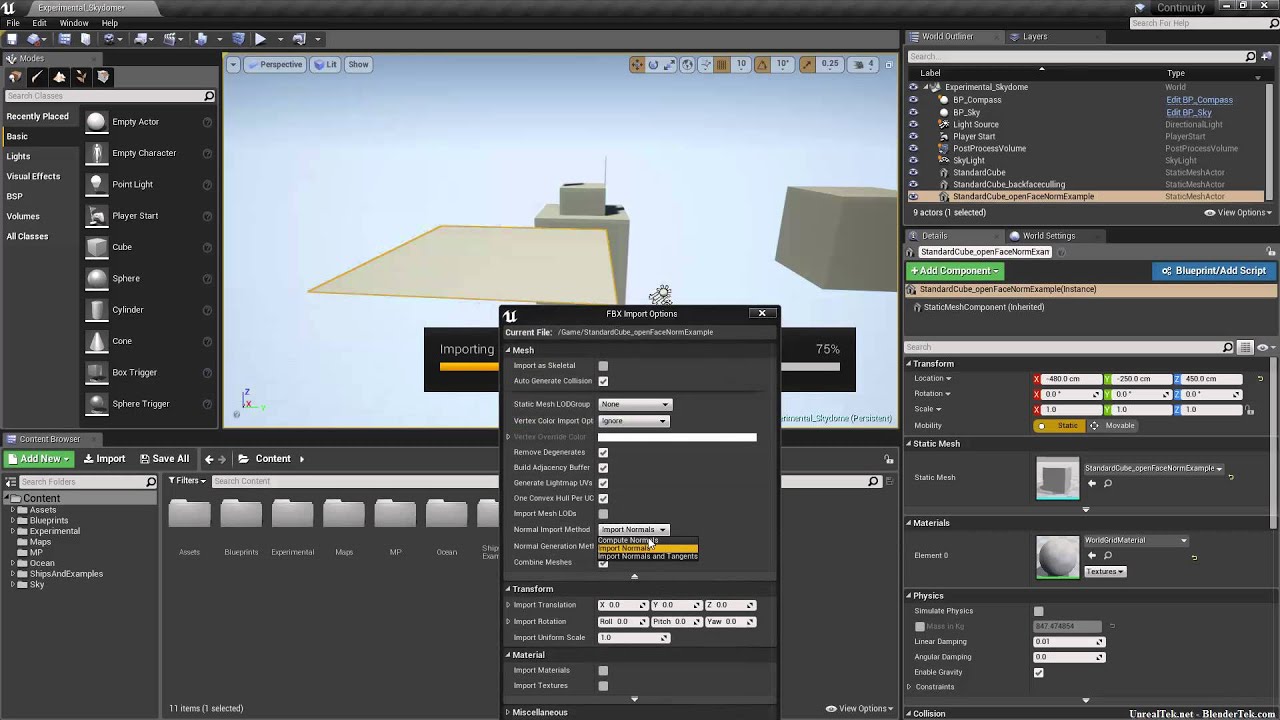
Task: Open Static Mesh LODGroup dropdown
Action: pyautogui.click(x=635, y=404)
